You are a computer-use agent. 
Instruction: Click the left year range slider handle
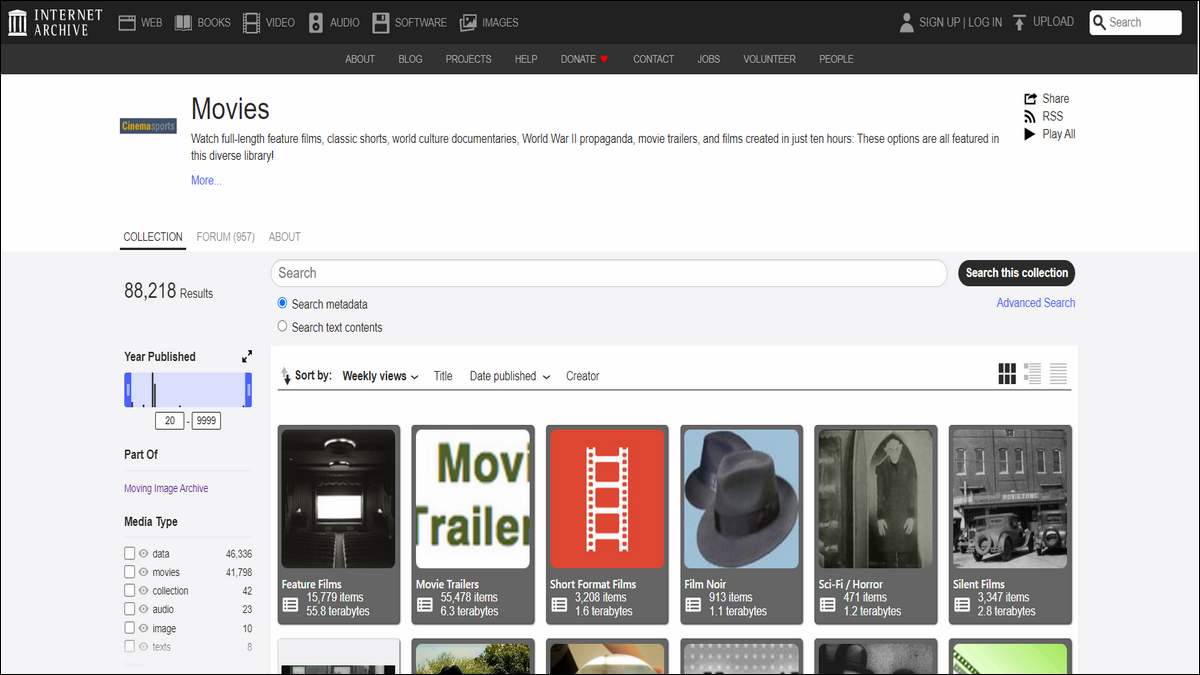128,390
